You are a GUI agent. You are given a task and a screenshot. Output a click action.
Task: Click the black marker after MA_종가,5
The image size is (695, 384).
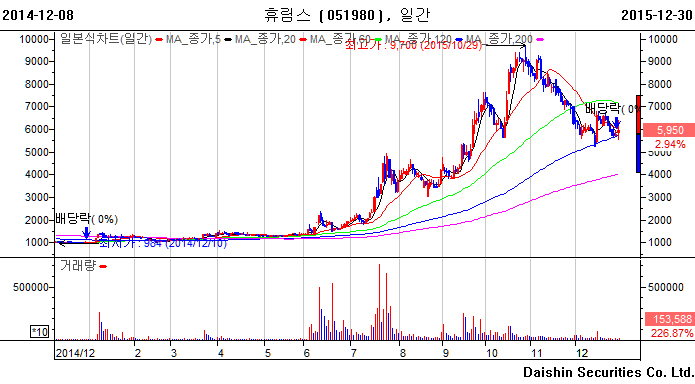tap(228, 40)
